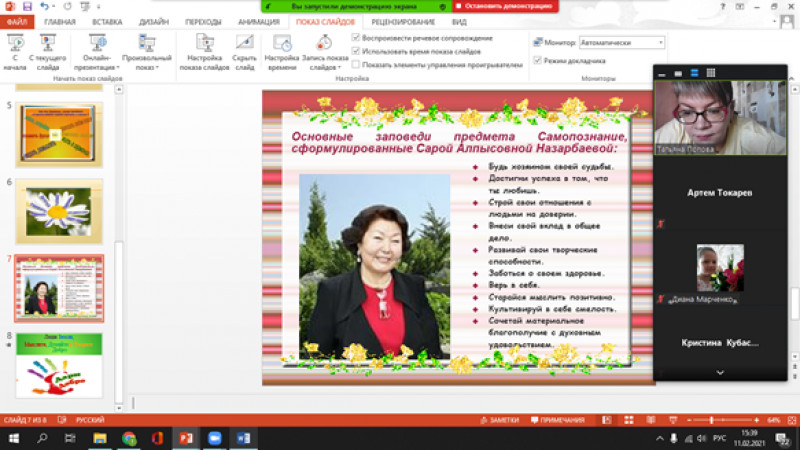Open Set Up Slide Show settings
800x450 pixels.
tap(205, 52)
